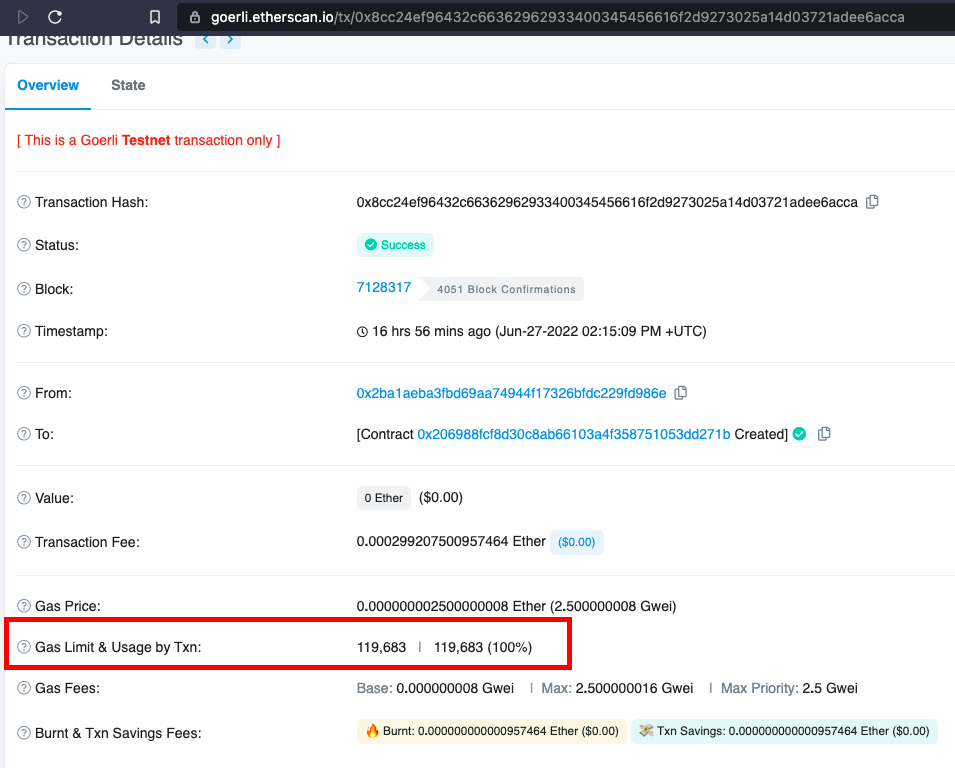Click the goerli.etherscan.io address bar
The width and height of the screenshot is (955, 768).
tap(565, 17)
